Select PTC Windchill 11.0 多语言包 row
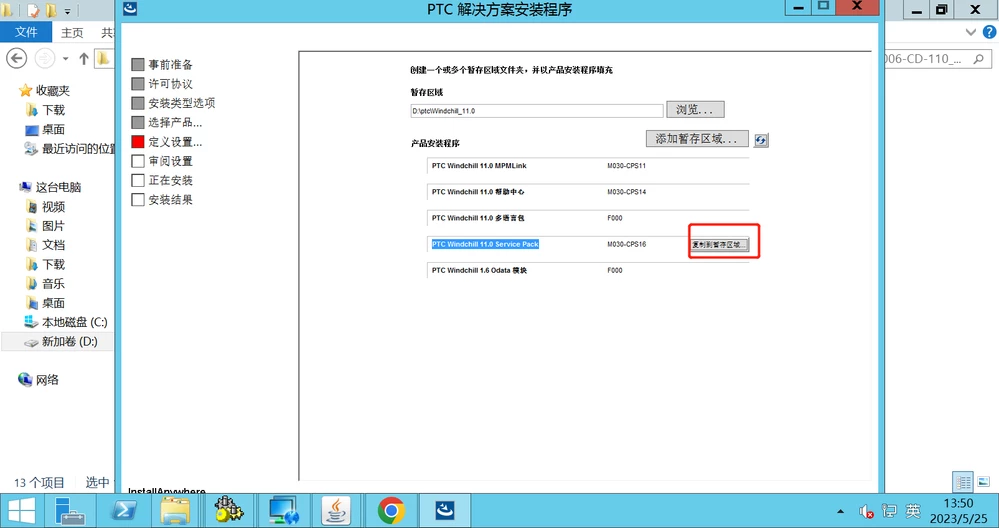Screen dimensions: 999x528 [x=588, y=218]
